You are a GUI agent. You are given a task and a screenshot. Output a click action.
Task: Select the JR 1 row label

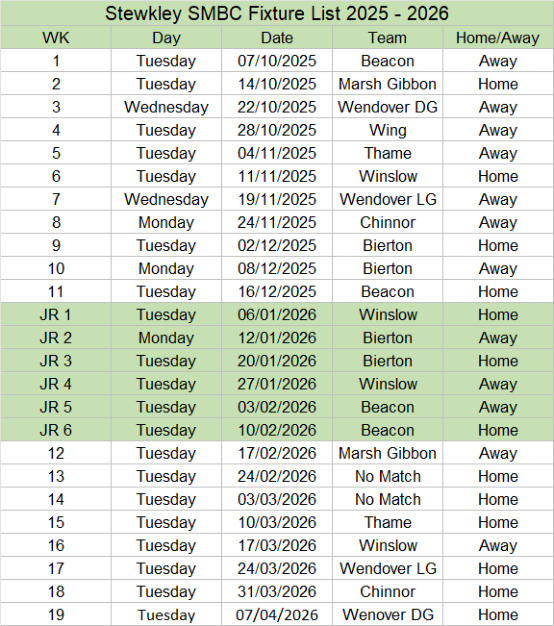56,315
